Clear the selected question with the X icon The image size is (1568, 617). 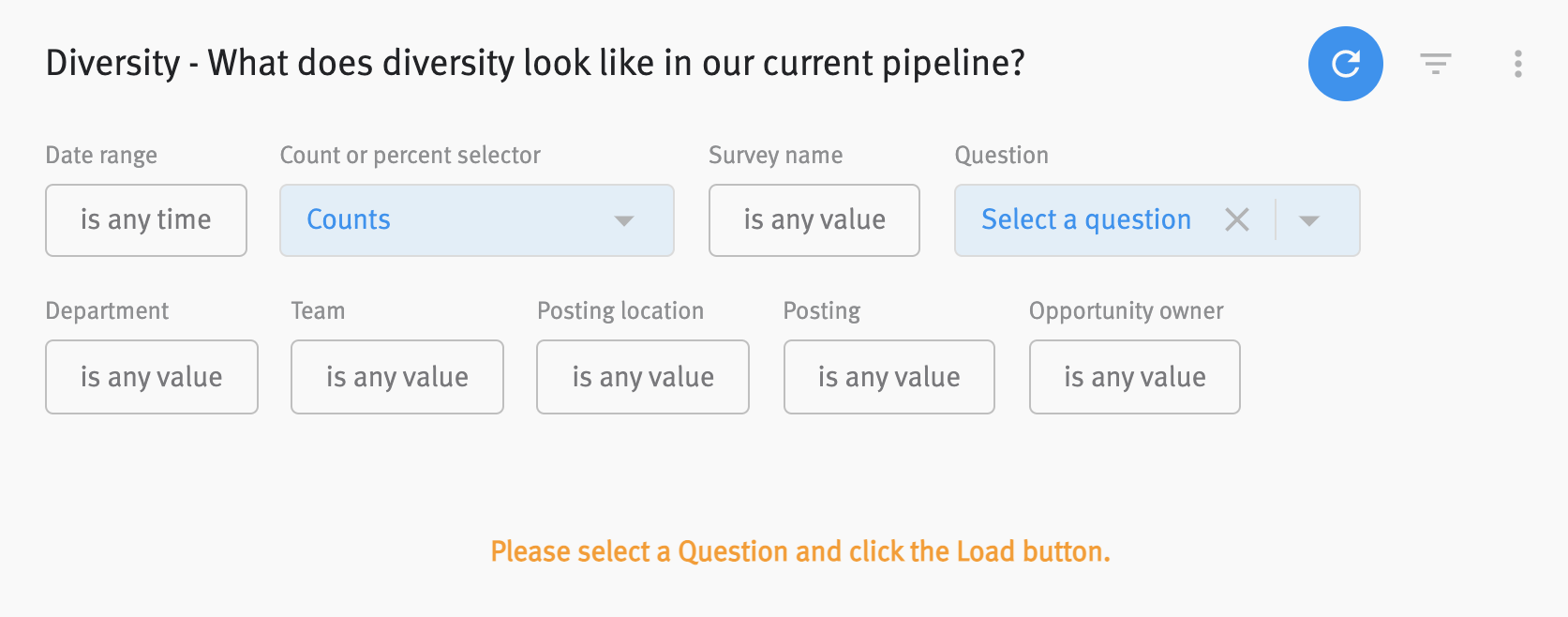(1237, 220)
